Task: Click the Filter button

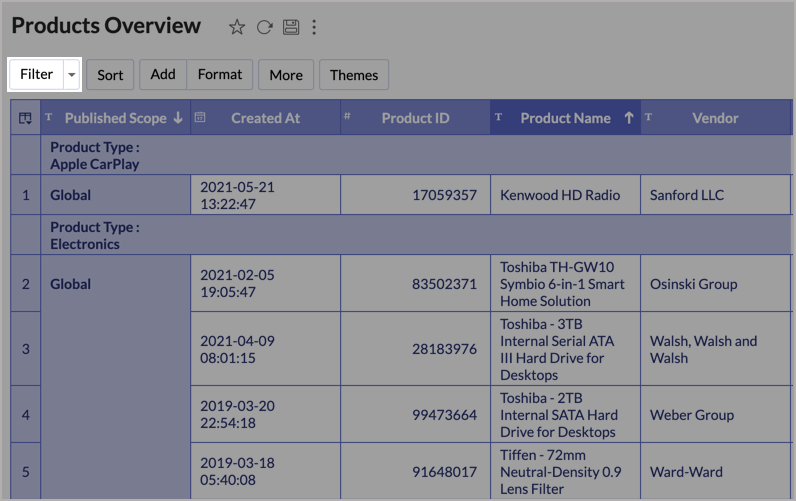Action: [x=36, y=75]
